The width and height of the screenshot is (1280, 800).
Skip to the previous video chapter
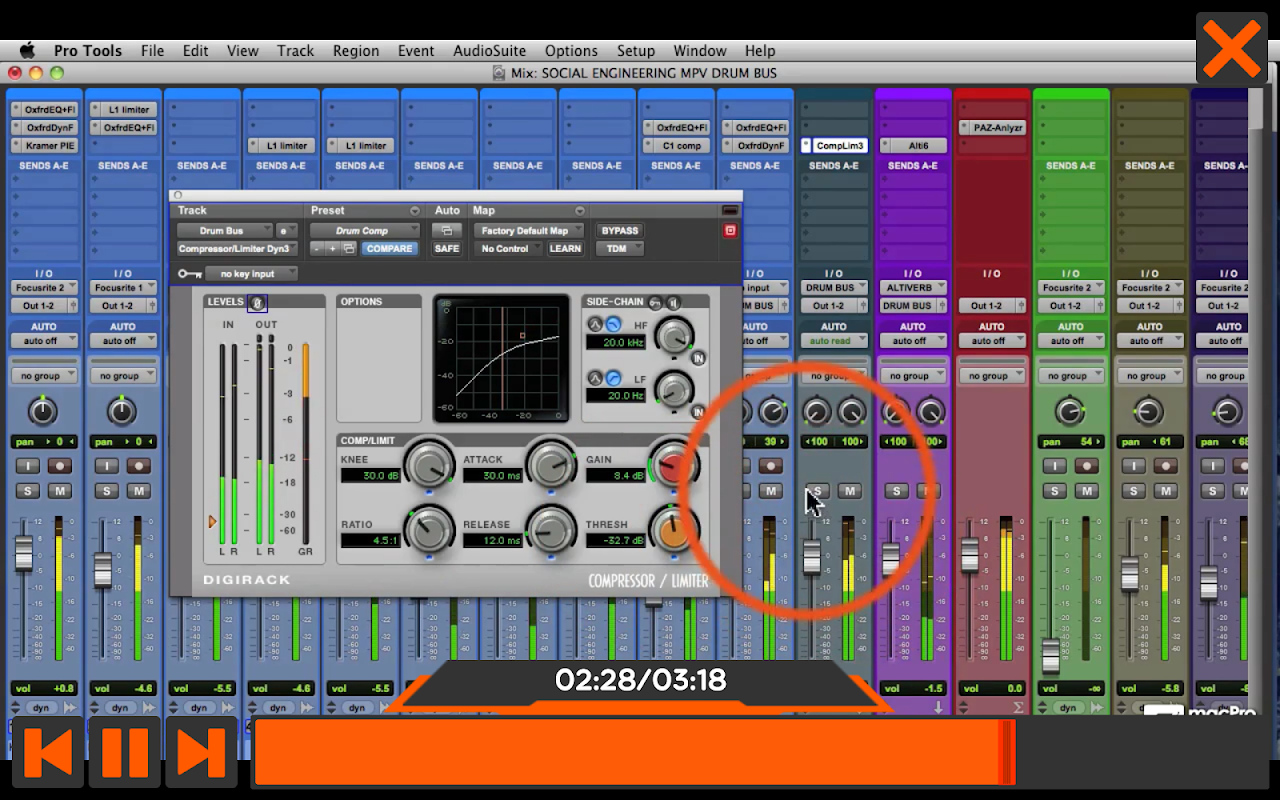click(x=47, y=753)
